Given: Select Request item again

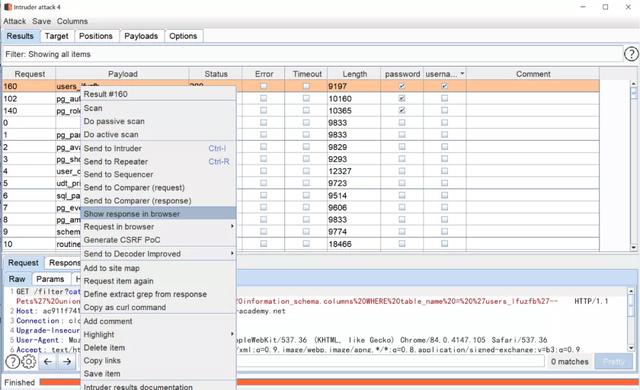Looking at the screenshot, I should pos(159,281).
